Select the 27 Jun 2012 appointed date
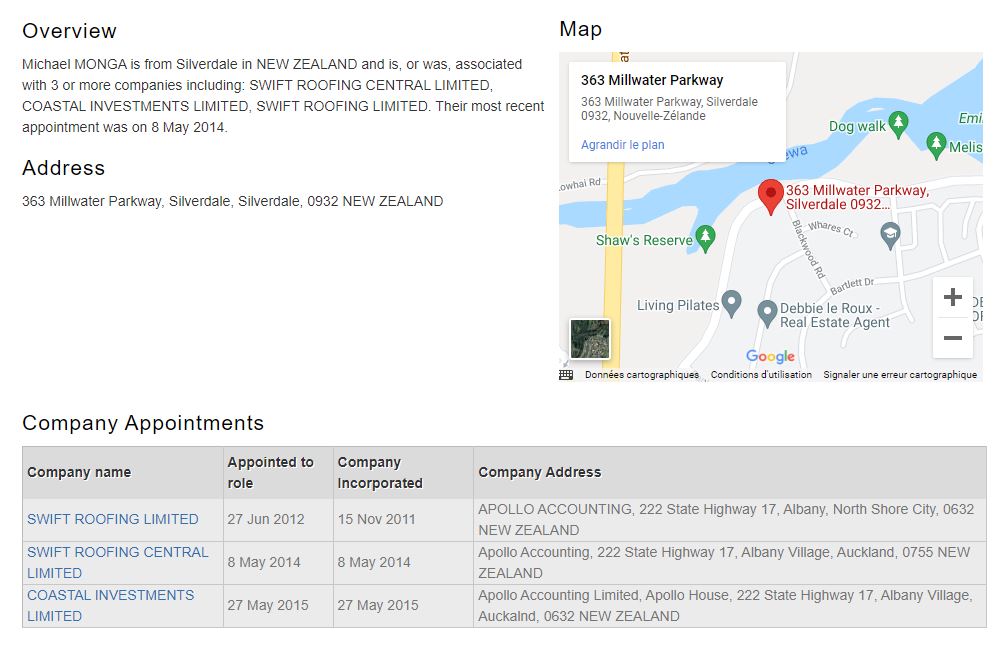Viewport: 1005px width, 650px height. (266, 519)
